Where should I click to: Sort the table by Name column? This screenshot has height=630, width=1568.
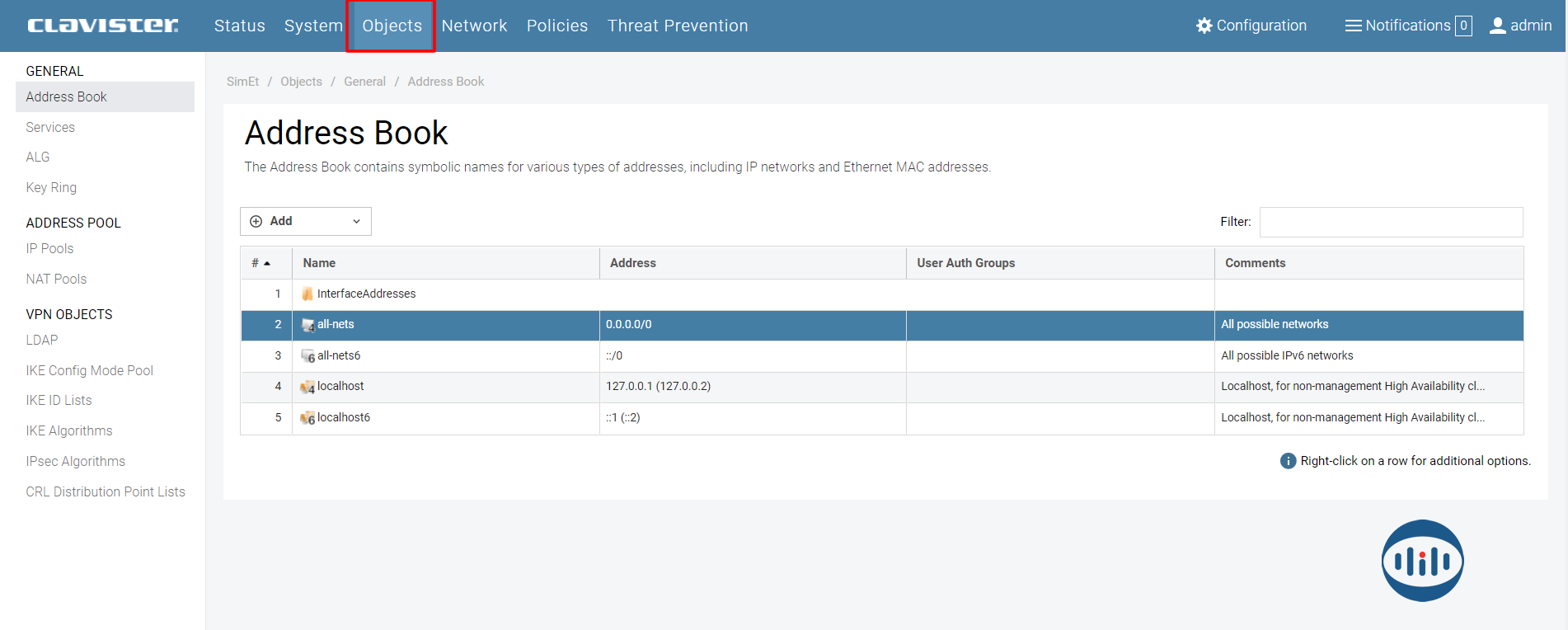coord(319,263)
